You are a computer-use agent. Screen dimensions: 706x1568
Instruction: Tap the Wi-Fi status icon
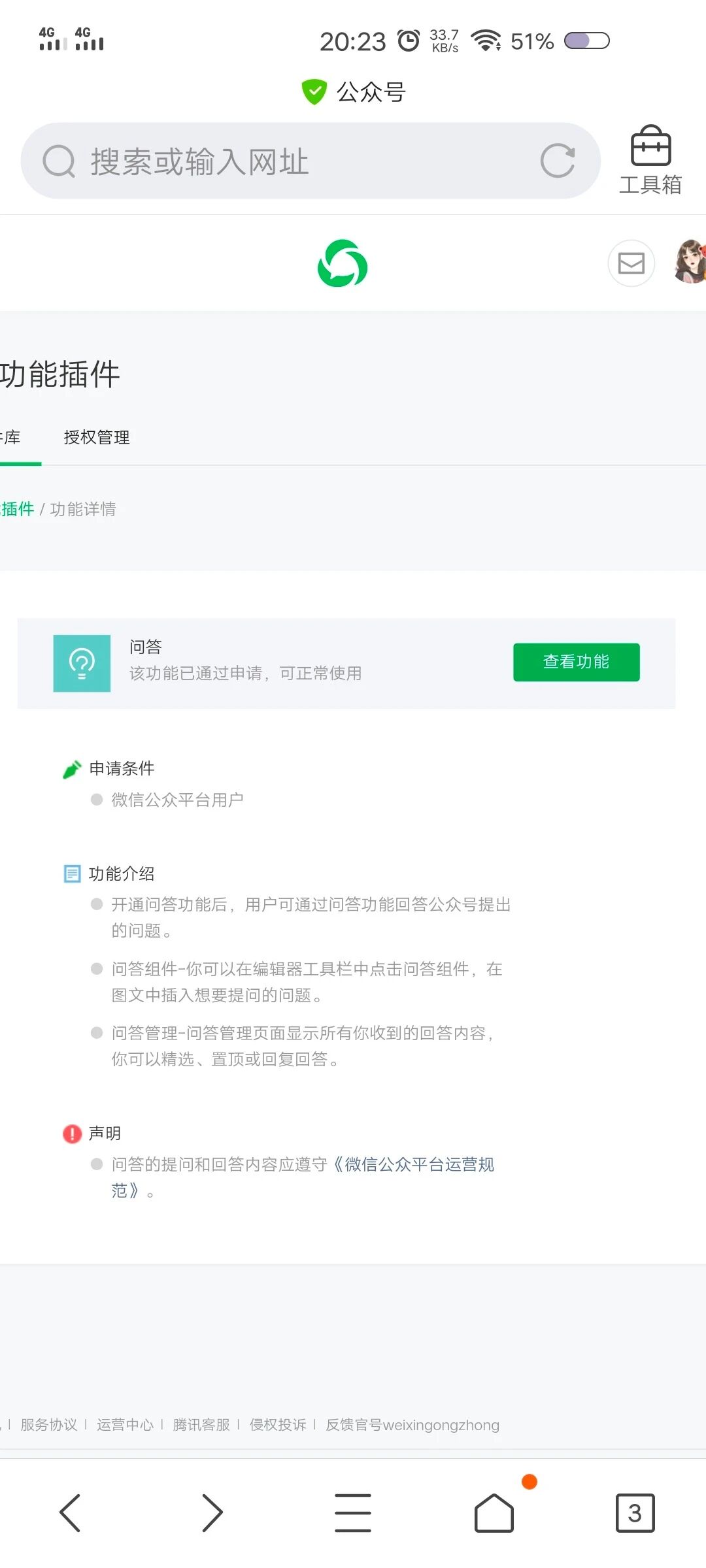click(x=486, y=41)
